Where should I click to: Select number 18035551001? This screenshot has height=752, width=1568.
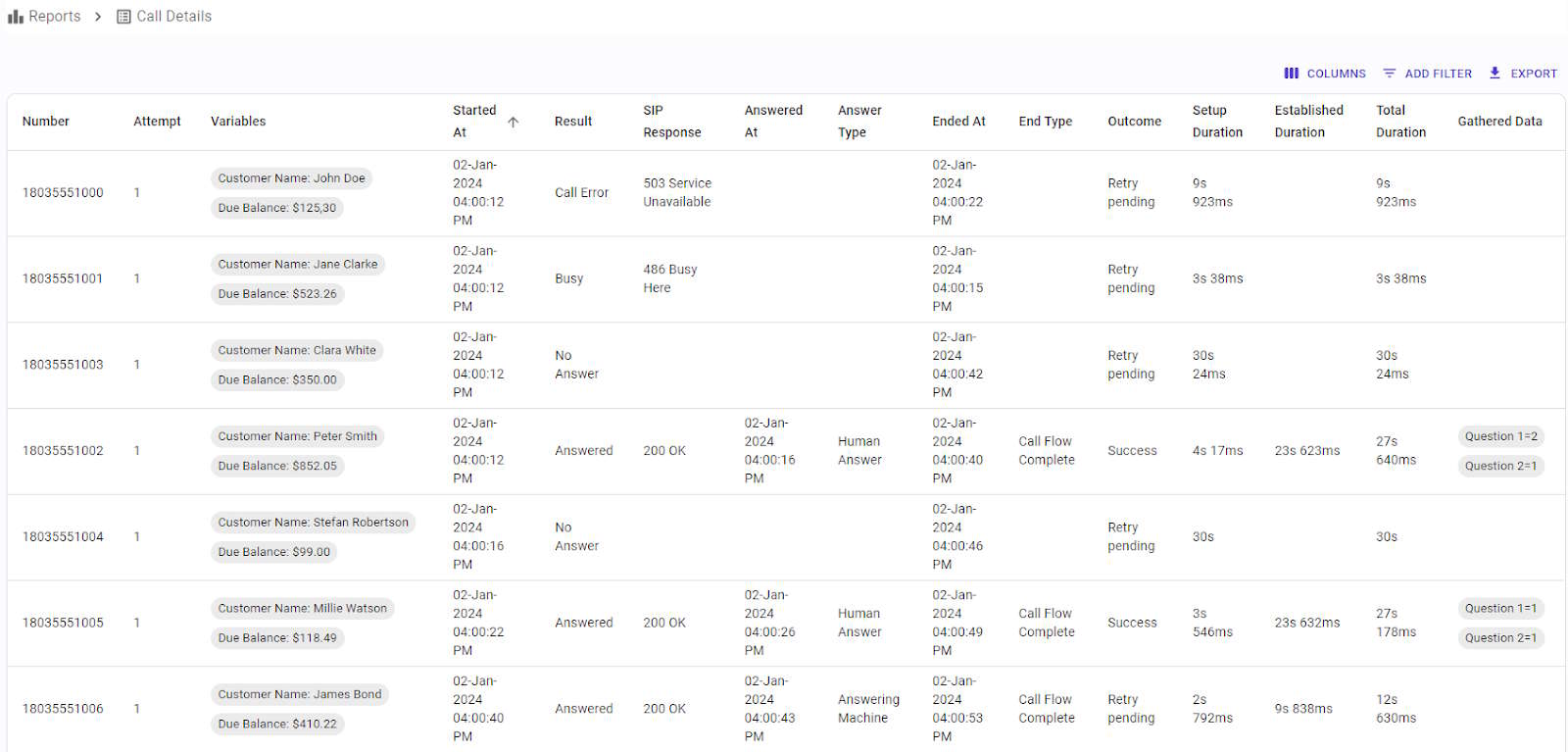(63, 279)
